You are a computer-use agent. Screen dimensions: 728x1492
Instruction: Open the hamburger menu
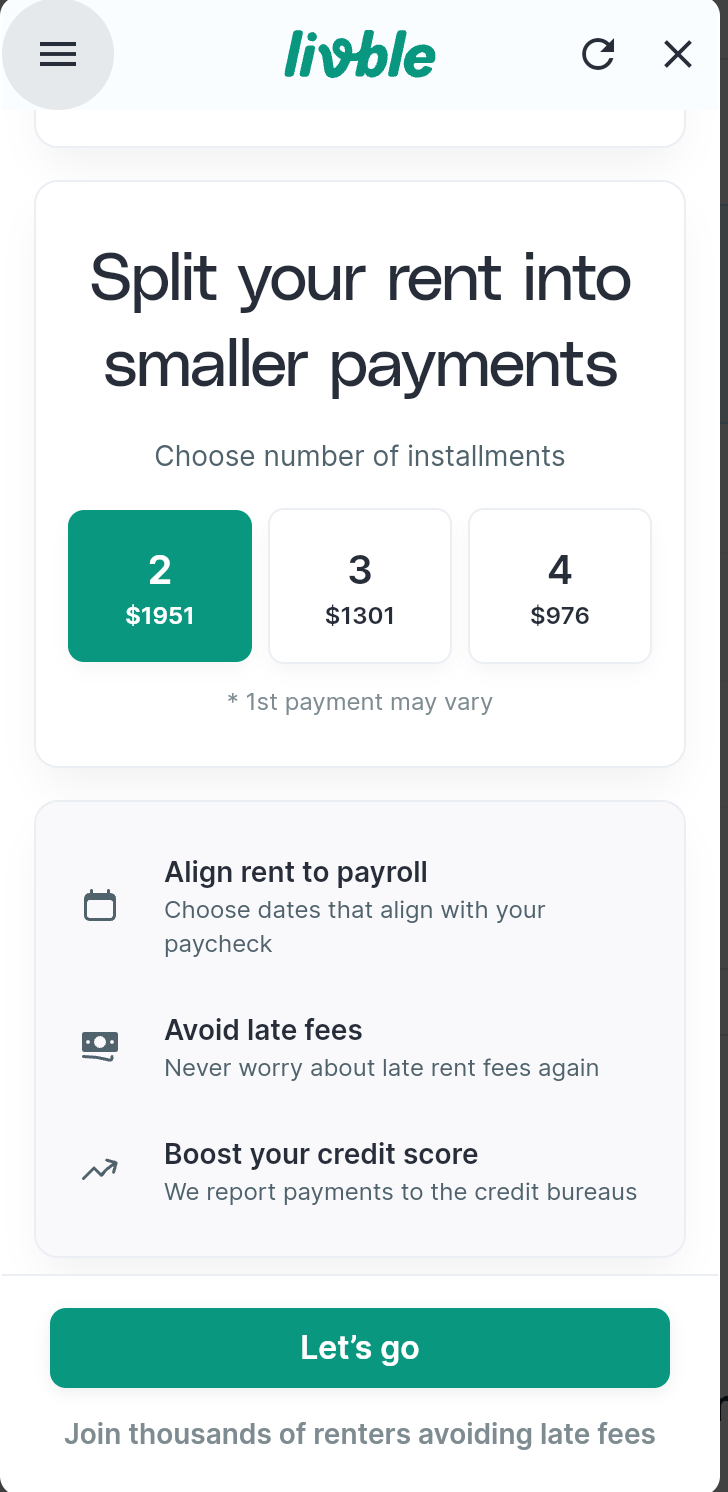pos(58,54)
